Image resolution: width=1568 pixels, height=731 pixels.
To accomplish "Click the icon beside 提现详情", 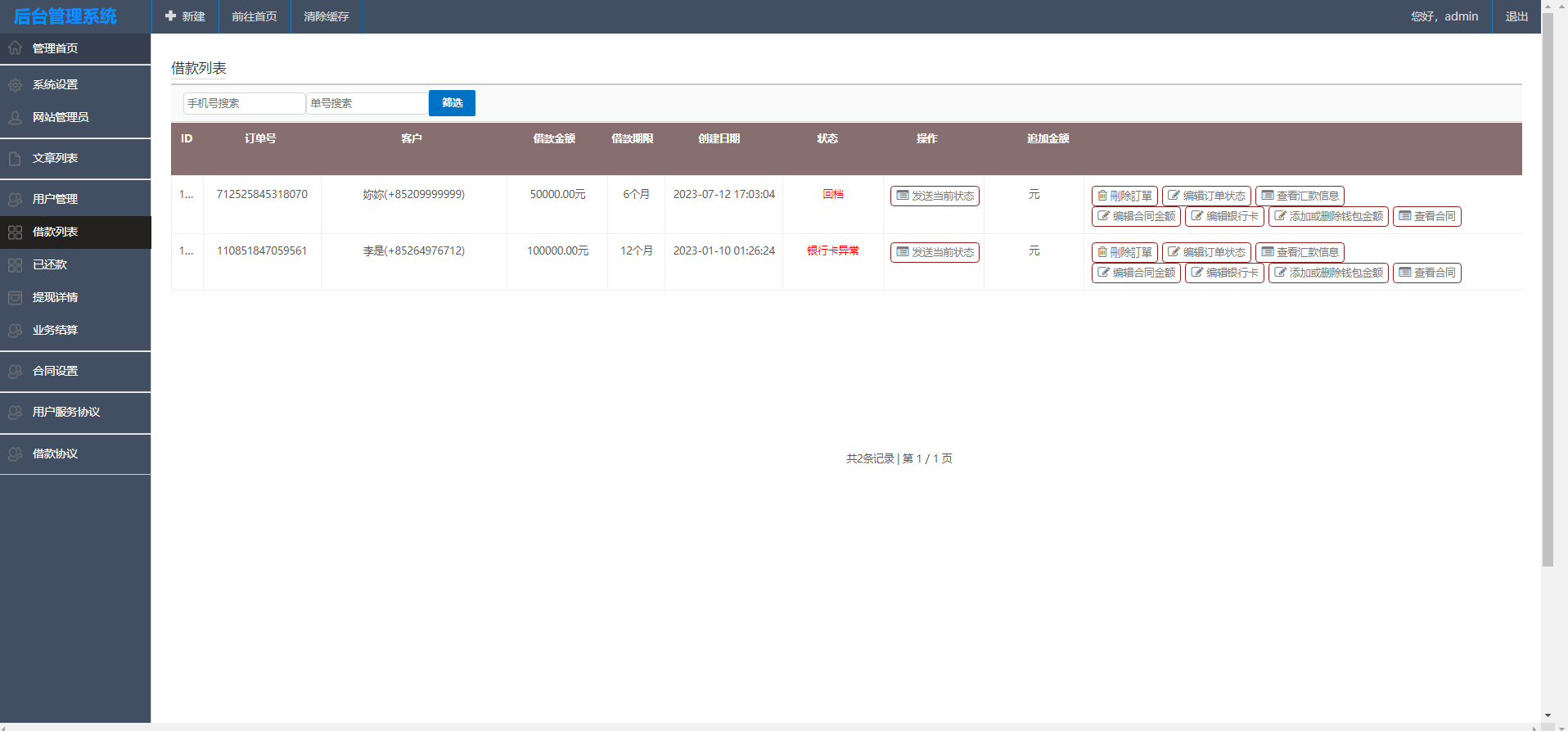I will click(16, 298).
